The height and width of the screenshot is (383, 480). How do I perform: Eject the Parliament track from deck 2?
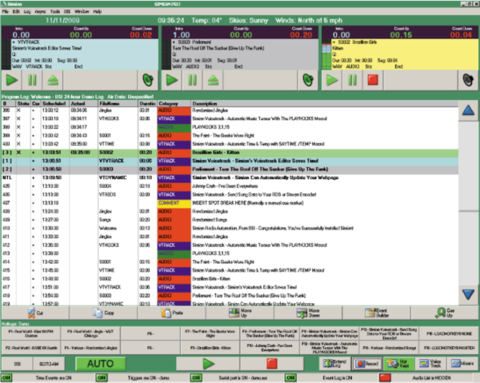coord(213,80)
